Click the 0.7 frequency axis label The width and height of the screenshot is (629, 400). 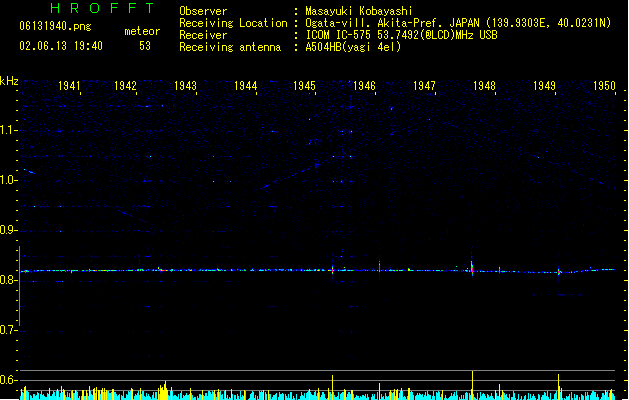[x=8, y=330]
